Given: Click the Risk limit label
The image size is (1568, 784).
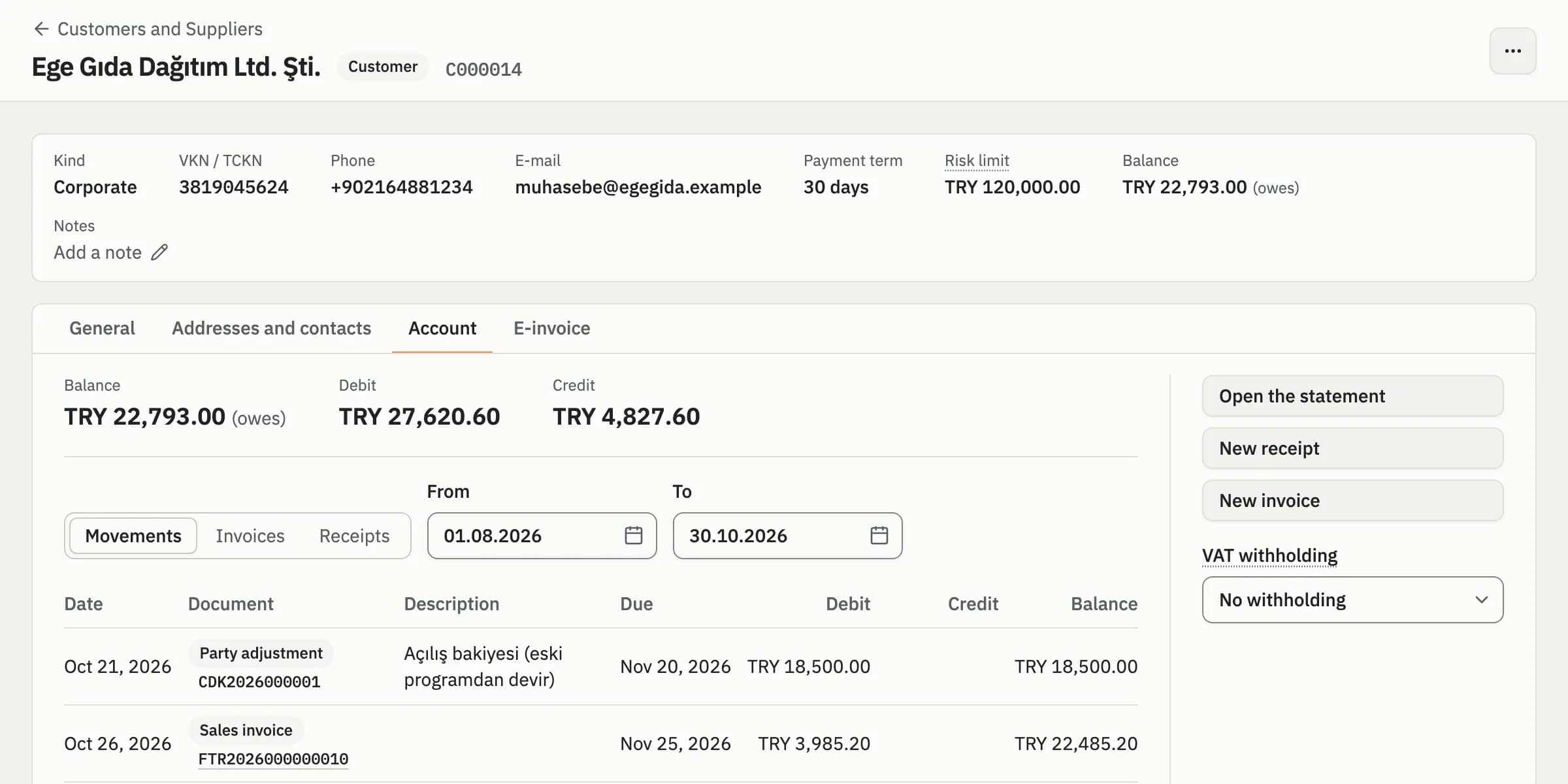Looking at the screenshot, I should tap(977, 161).
